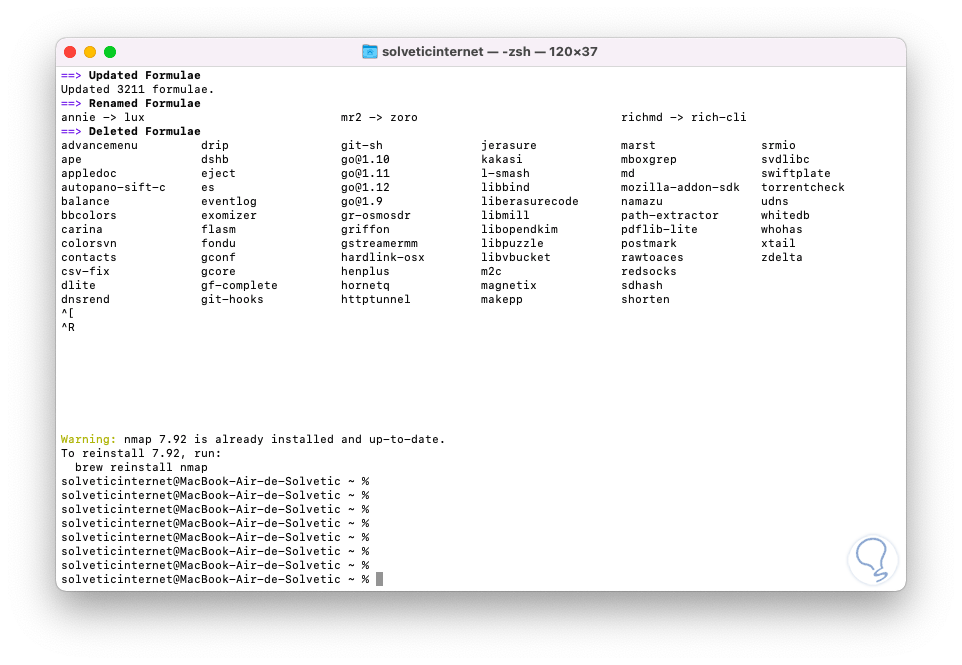Click the 'hardlink-osx' formula name

click(383, 258)
